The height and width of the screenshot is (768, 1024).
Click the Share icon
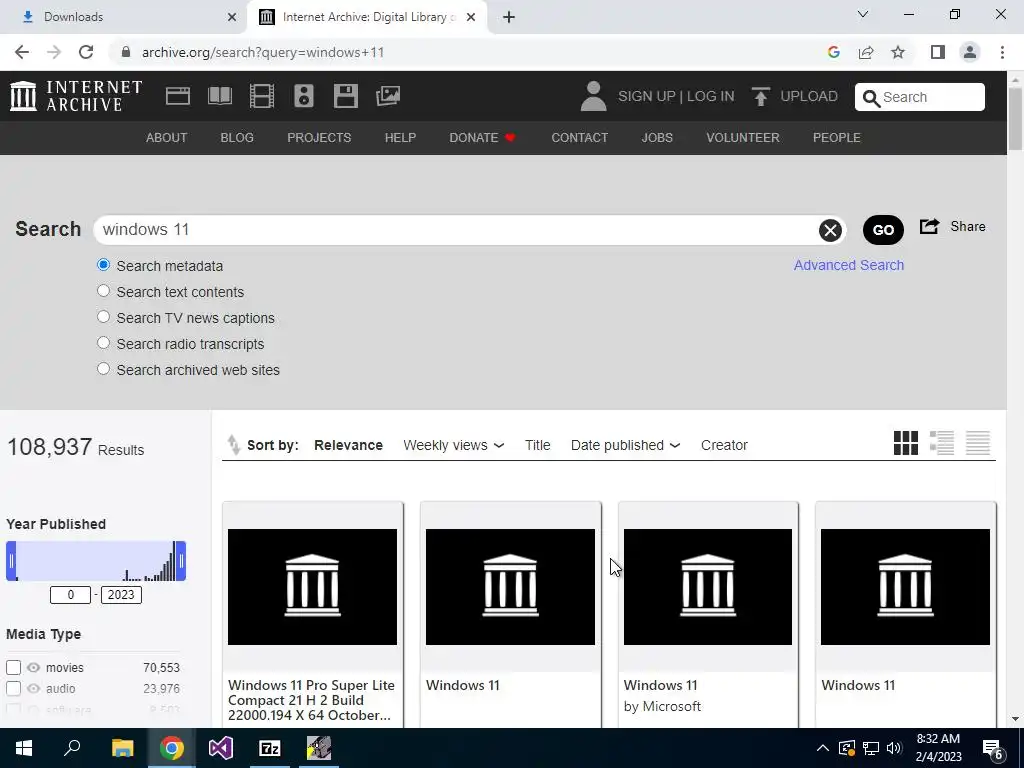pyautogui.click(x=929, y=227)
